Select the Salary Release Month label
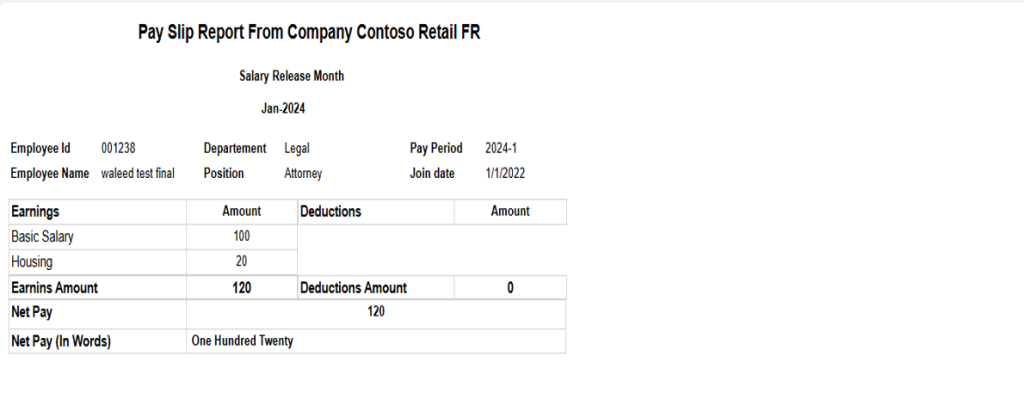 (x=292, y=76)
